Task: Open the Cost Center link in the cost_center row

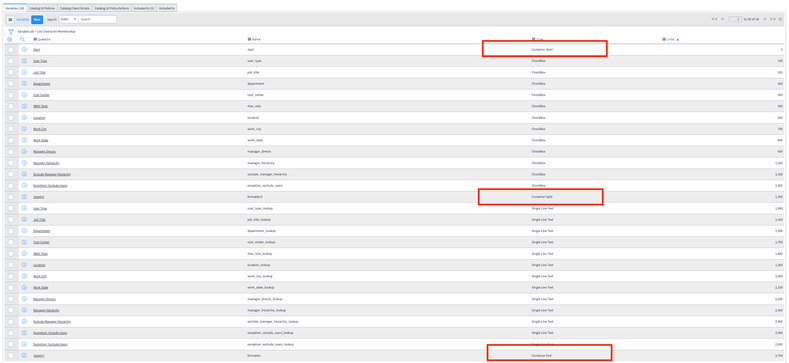Action: [x=41, y=95]
